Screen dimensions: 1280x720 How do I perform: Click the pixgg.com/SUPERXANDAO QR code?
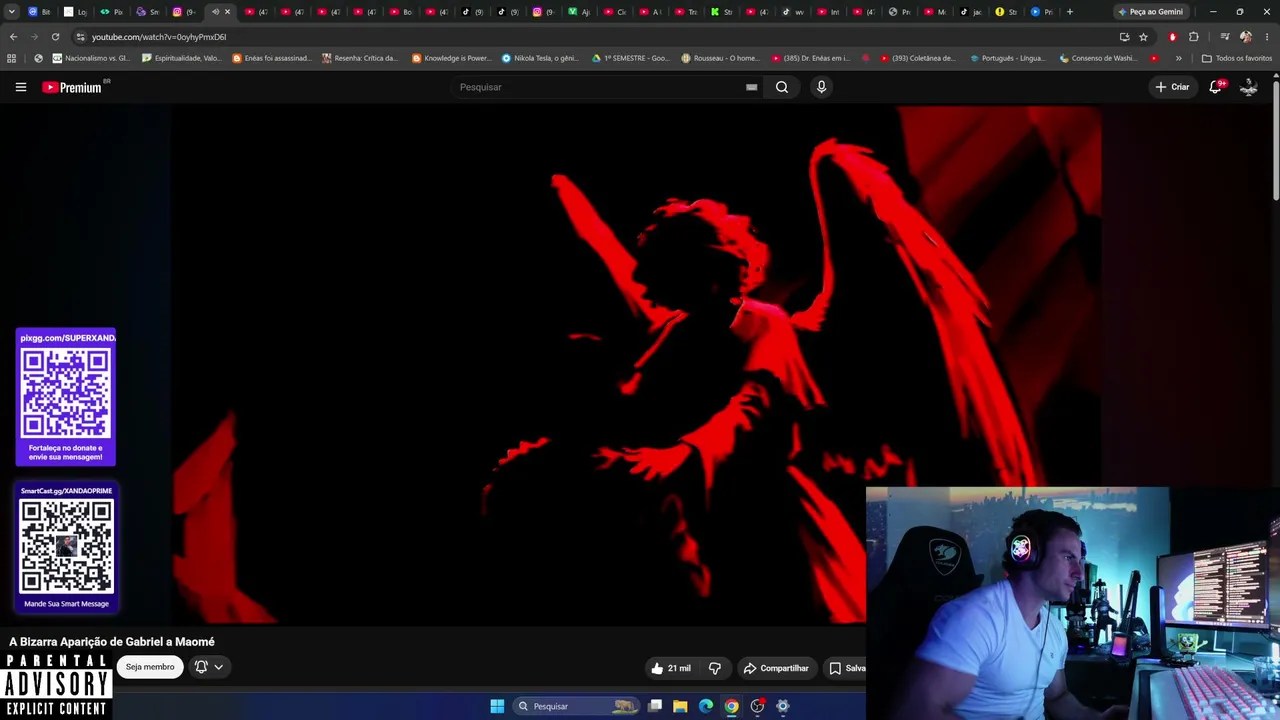[x=66, y=392]
